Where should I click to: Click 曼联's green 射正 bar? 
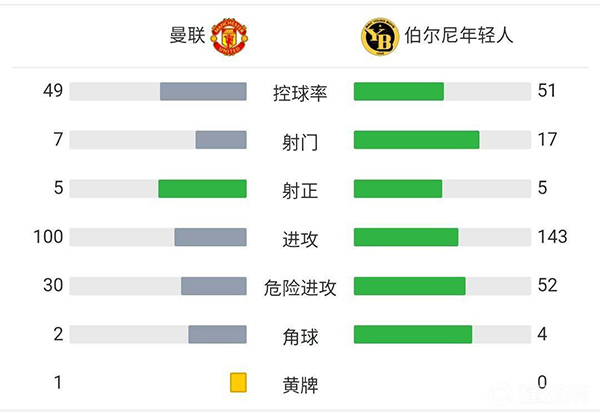click(202, 189)
